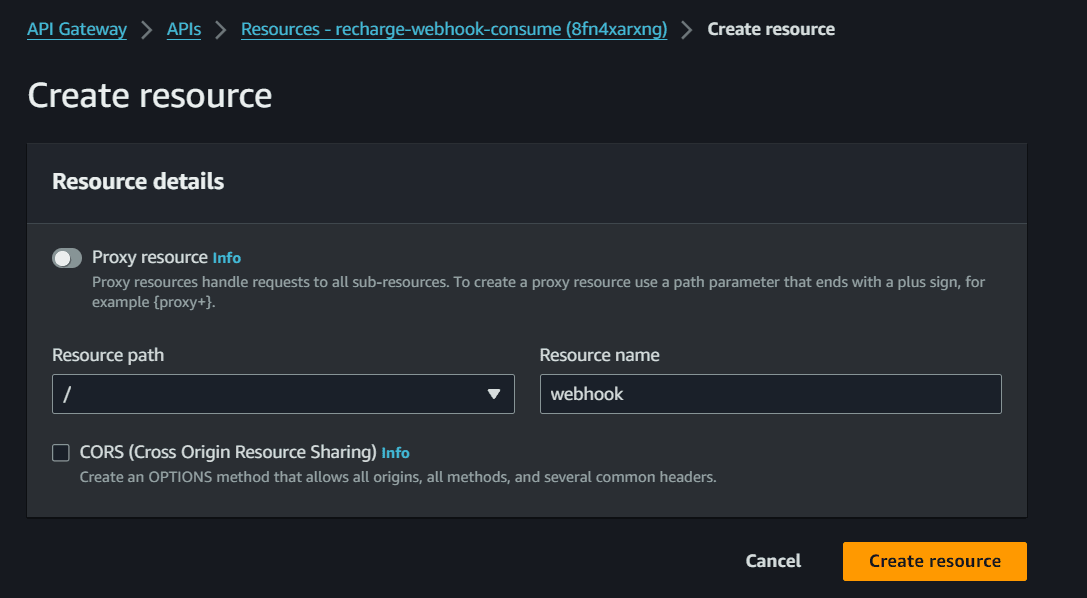The height and width of the screenshot is (598, 1087).
Task: Open Info link next to Proxy resource
Action: (227, 258)
